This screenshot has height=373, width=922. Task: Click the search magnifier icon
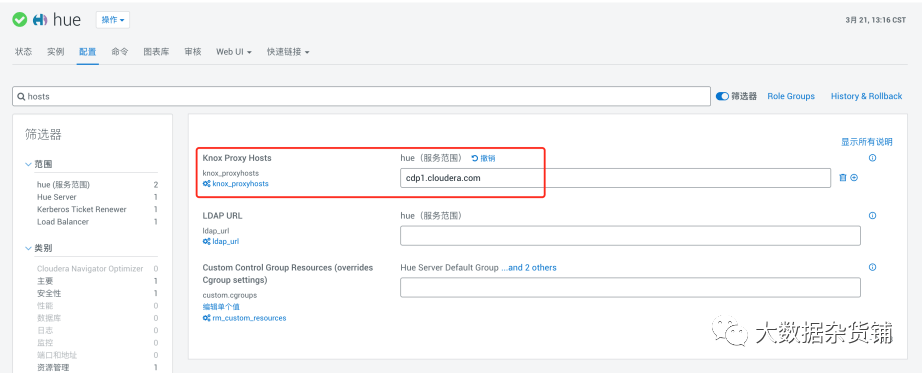[x=21, y=96]
